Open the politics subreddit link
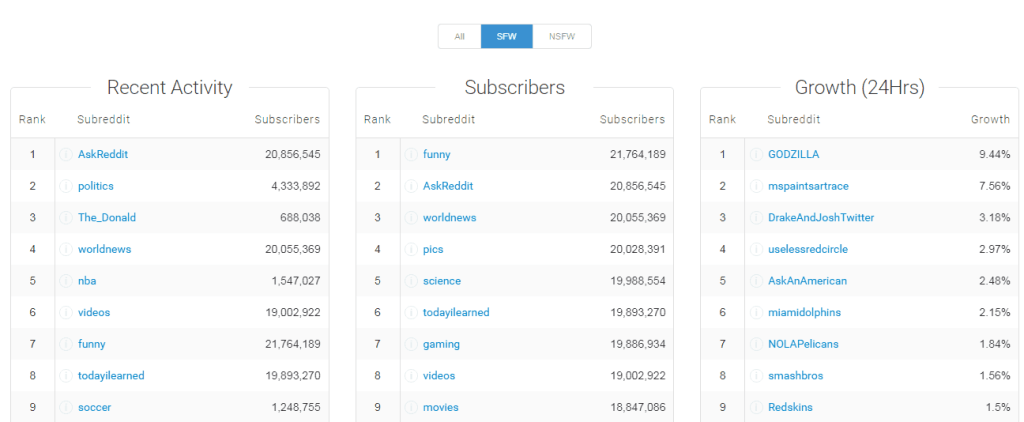 [96, 186]
